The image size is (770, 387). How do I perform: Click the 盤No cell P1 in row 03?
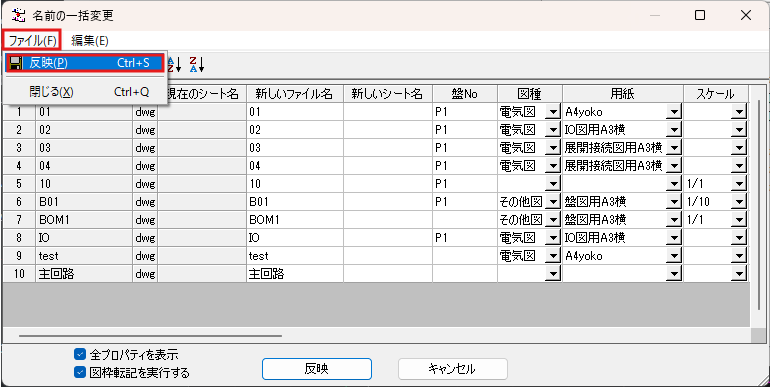coord(465,148)
